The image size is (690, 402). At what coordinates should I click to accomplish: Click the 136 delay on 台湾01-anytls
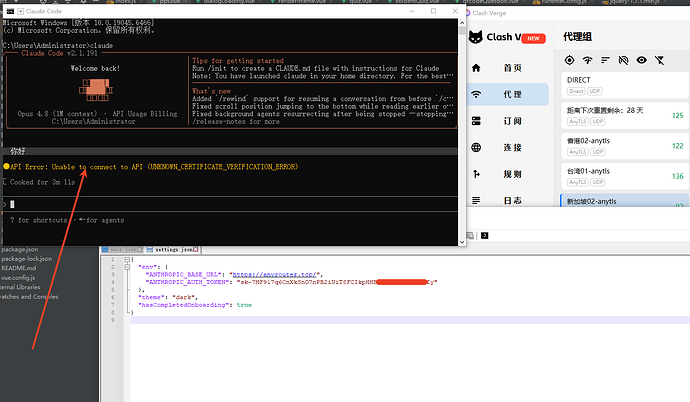tap(677, 176)
